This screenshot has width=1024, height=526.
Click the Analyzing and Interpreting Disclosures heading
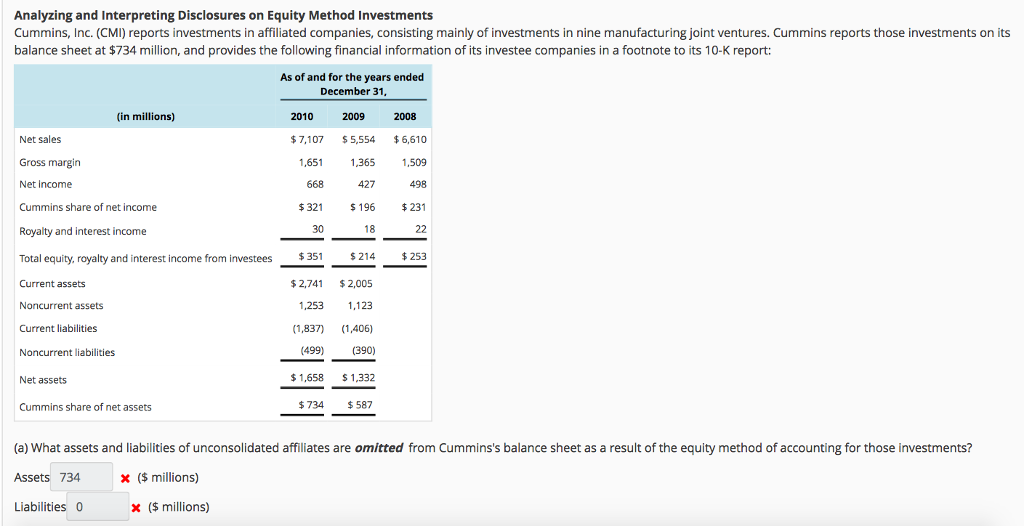(223, 15)
